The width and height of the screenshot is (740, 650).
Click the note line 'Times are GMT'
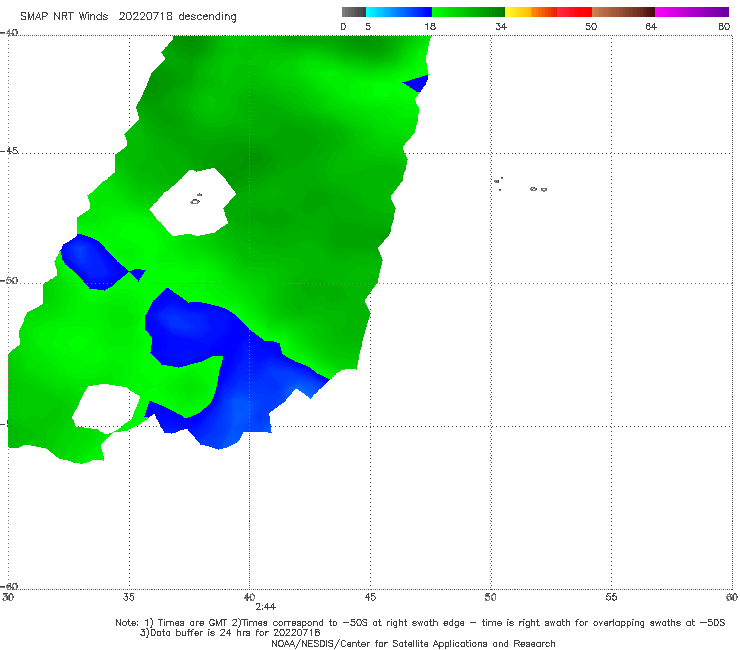[191, 623]
